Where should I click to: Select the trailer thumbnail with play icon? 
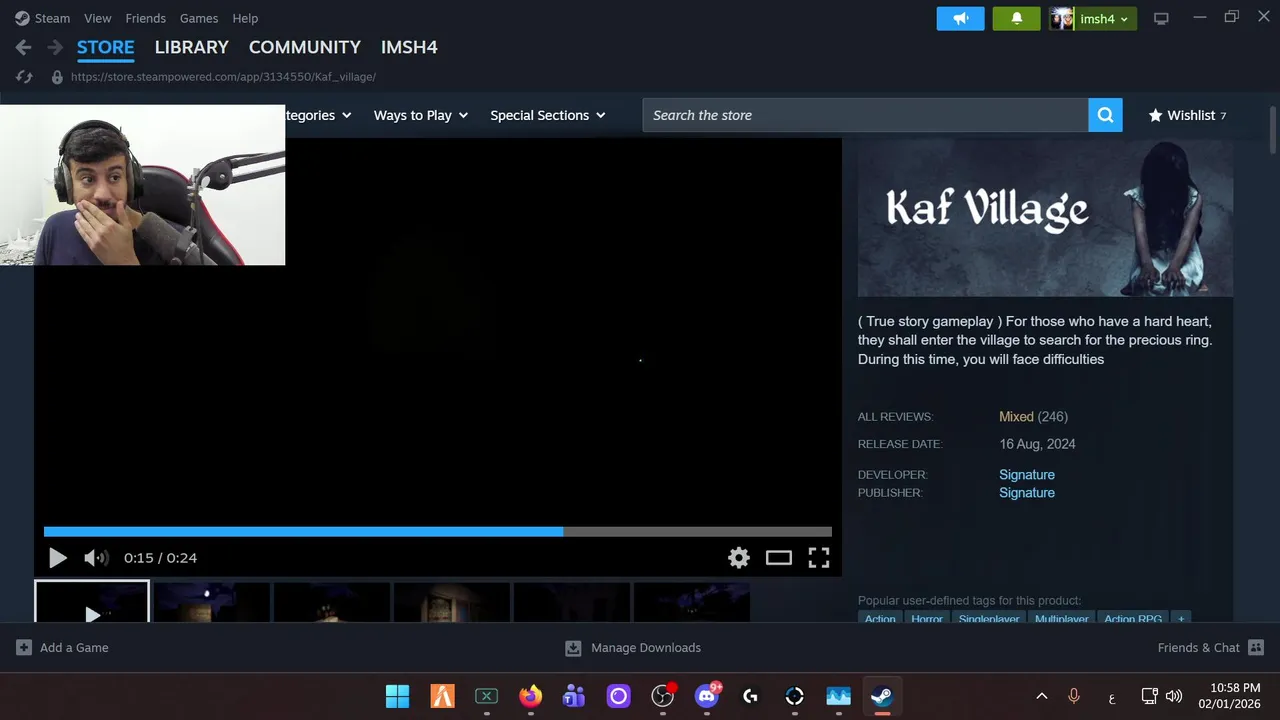pyautogui.click(x=92, y=602)
